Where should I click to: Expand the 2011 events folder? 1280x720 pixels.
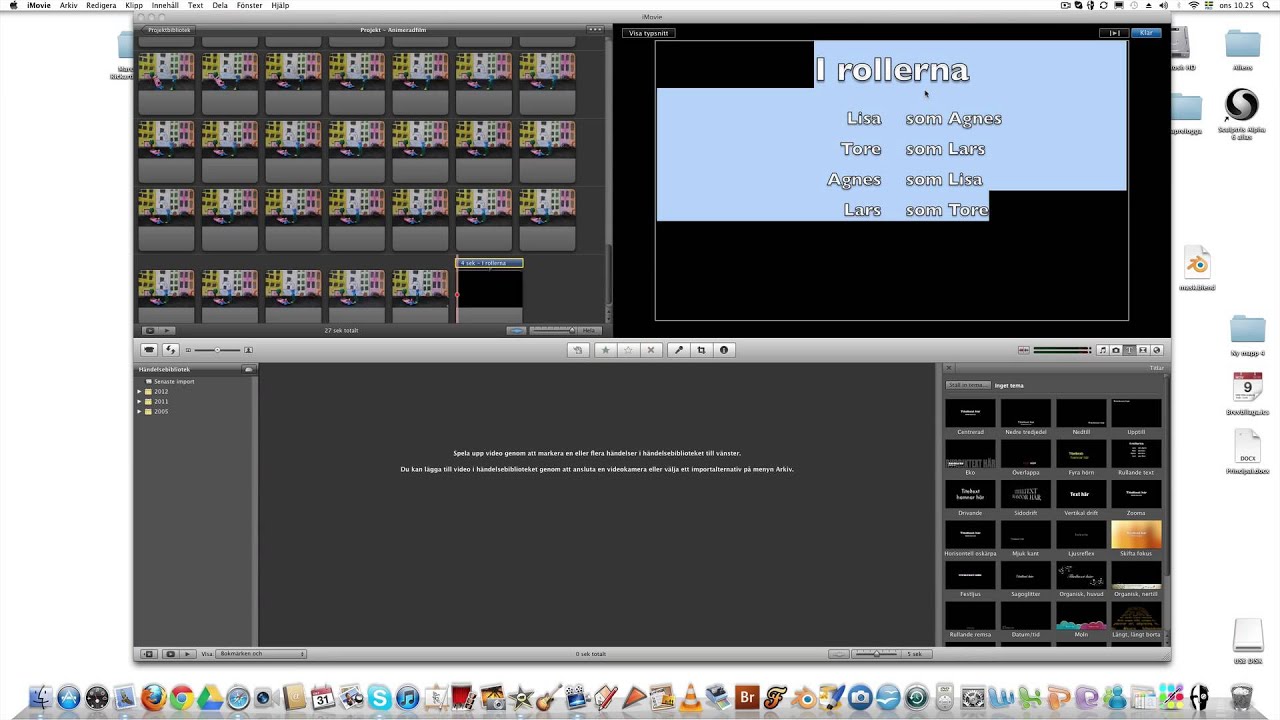140,401
